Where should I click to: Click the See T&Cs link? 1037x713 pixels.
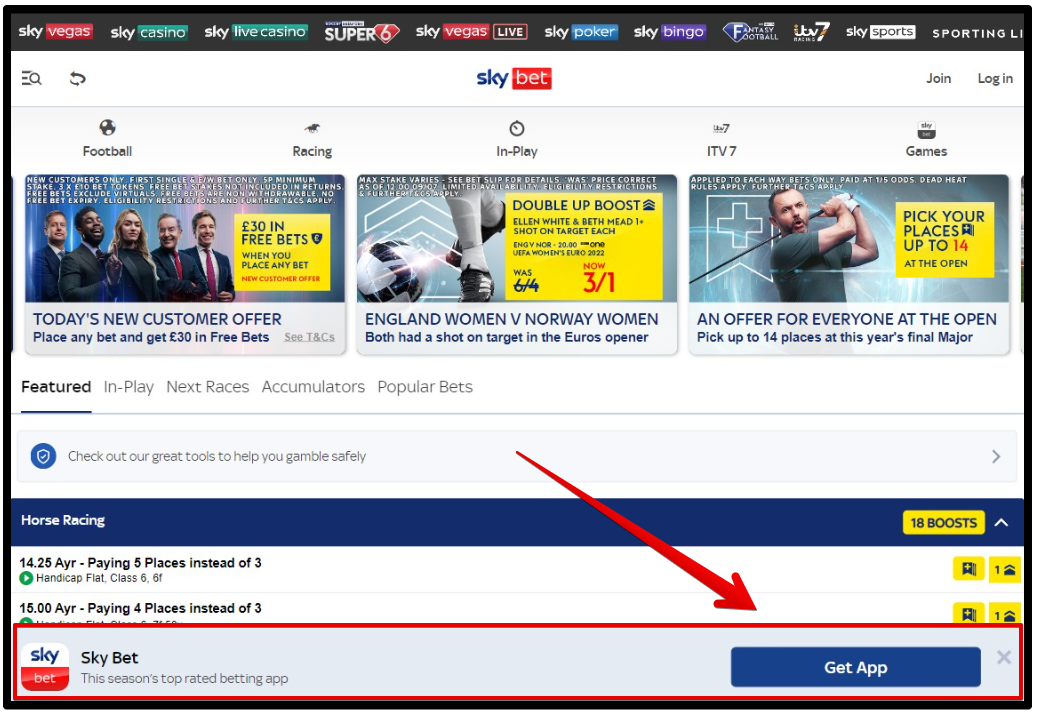tap(310, 337)
